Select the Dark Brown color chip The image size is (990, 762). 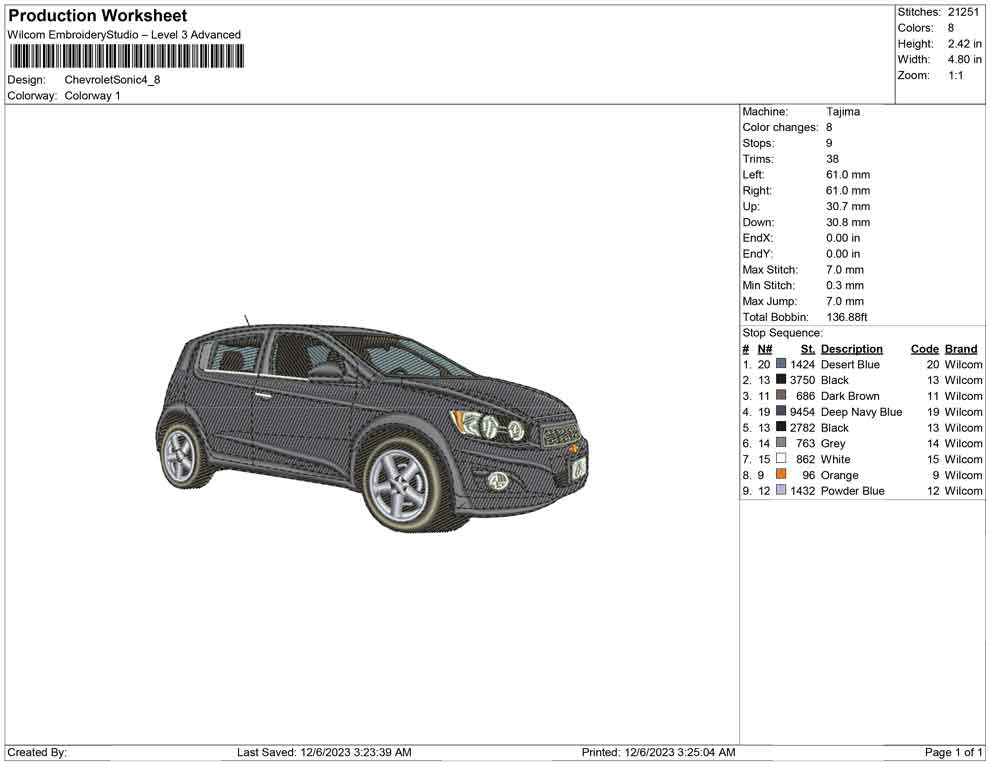click(780, 396)
